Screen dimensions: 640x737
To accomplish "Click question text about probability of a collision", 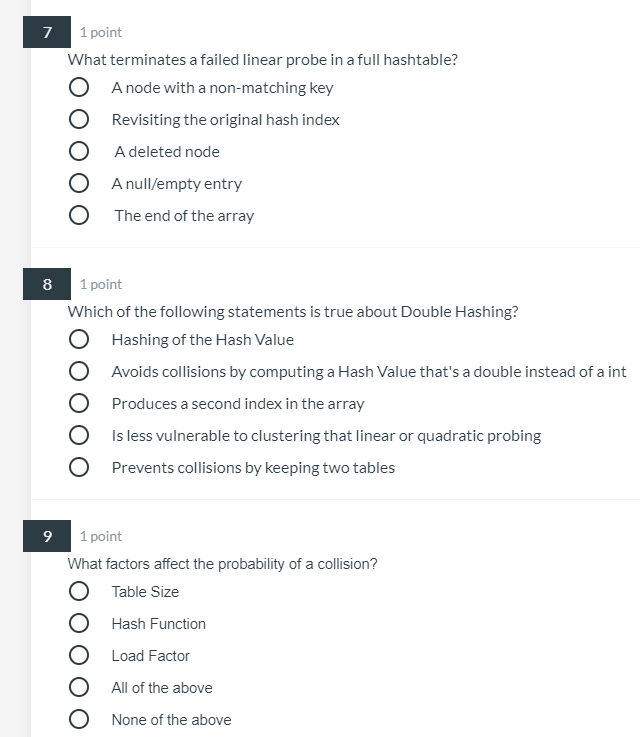I will pyautogui.click(x=222, y=564).
